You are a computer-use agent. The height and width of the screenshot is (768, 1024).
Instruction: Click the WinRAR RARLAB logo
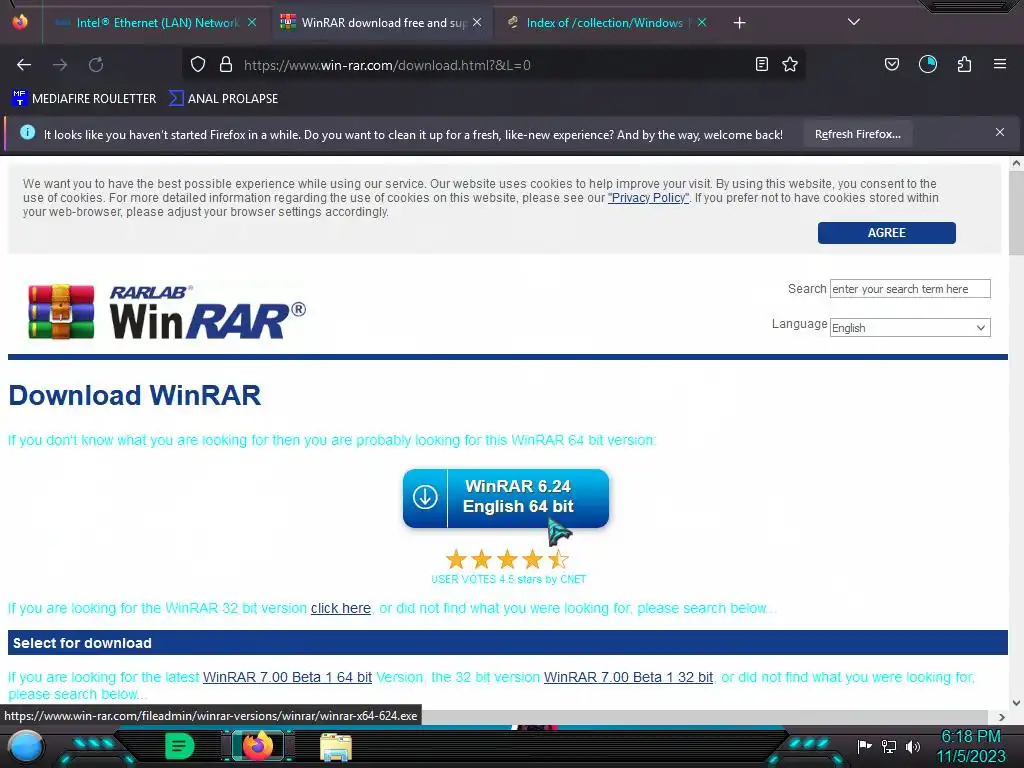167,312
